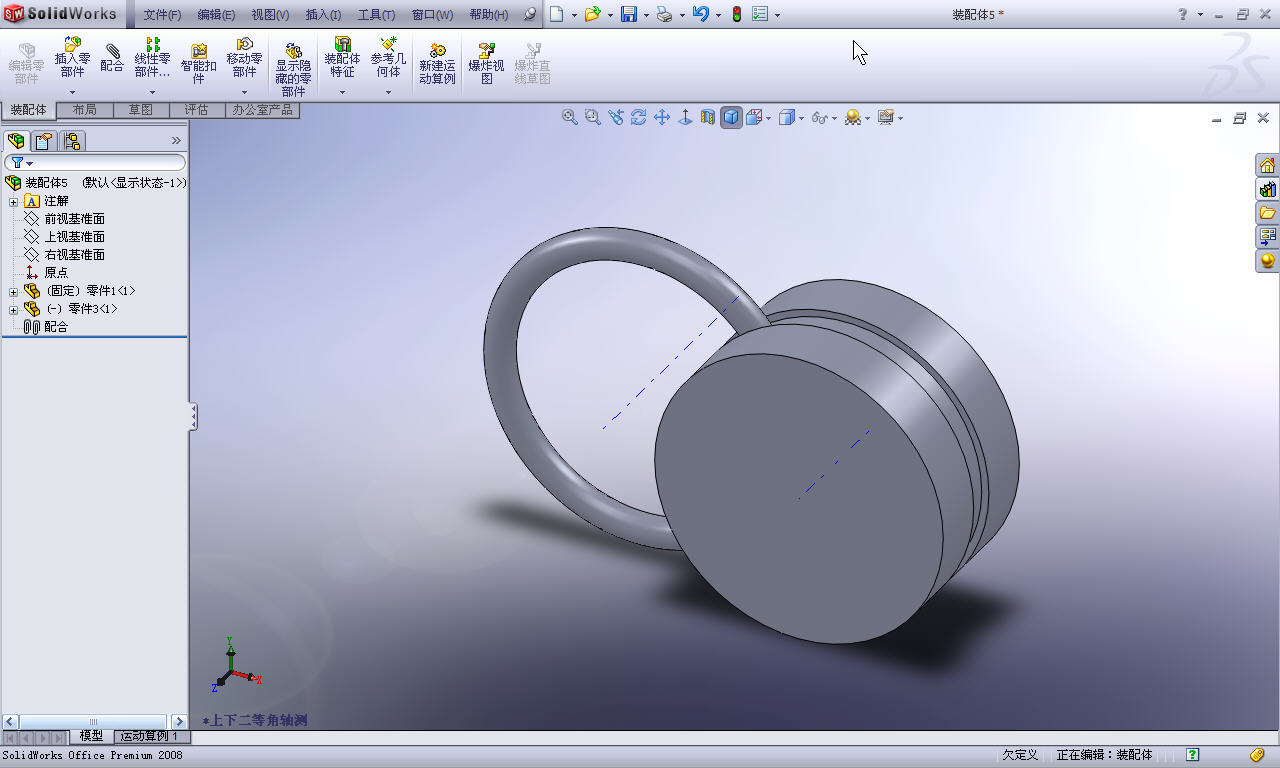This screenshot has height=768, width=1280.
Task: Switch to the 草图 tab
Action: (x=141, y=110)
